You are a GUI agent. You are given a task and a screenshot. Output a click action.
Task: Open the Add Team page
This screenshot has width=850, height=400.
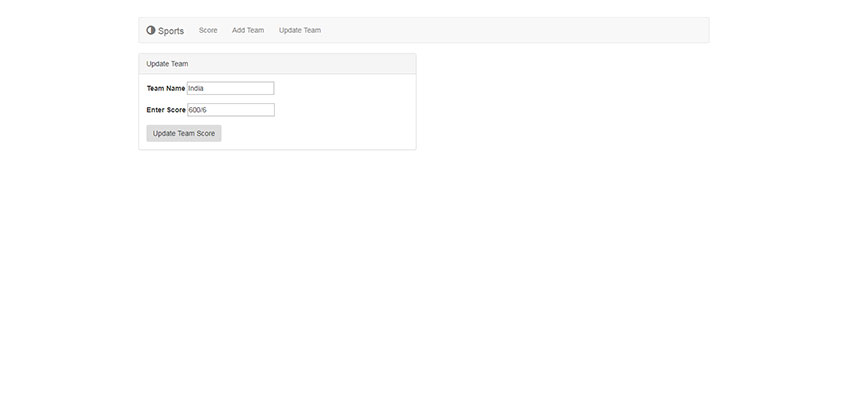(x=248, y=30)
